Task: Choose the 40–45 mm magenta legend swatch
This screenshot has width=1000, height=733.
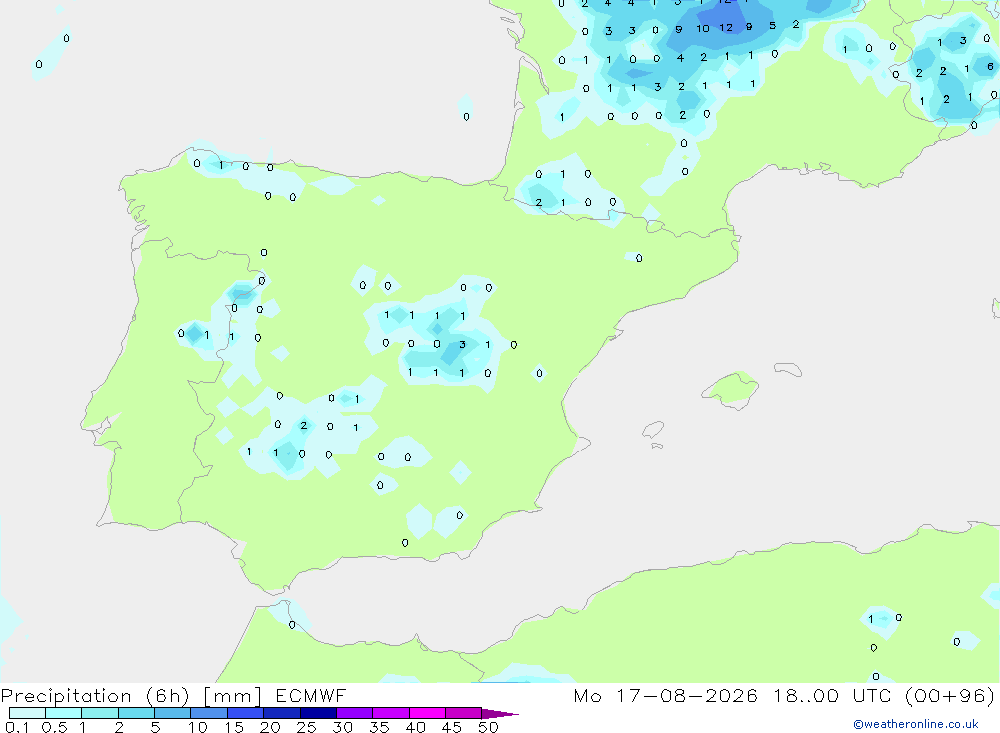Action: click(x=427, y=713)
